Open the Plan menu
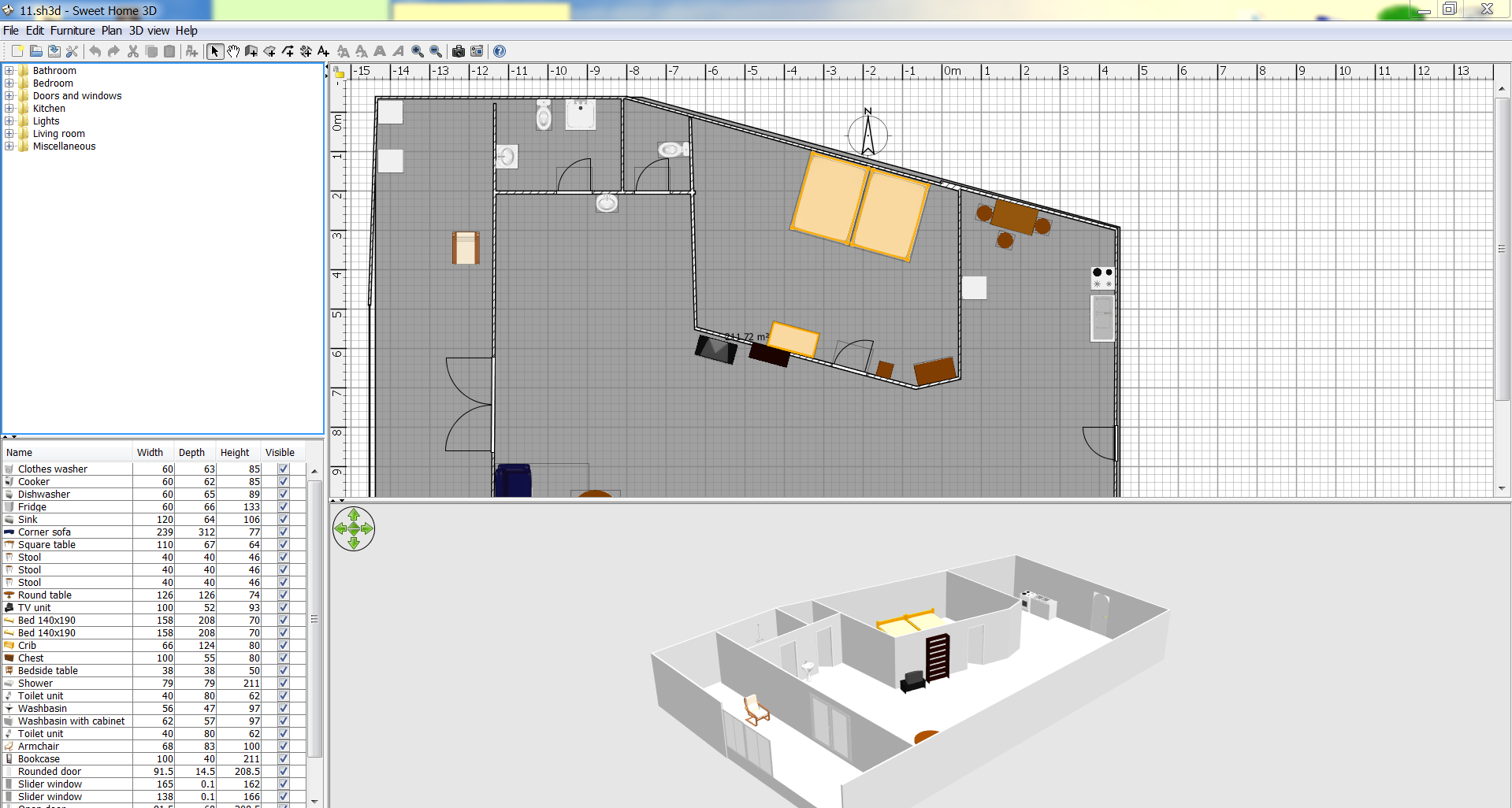 pos(112,31)
